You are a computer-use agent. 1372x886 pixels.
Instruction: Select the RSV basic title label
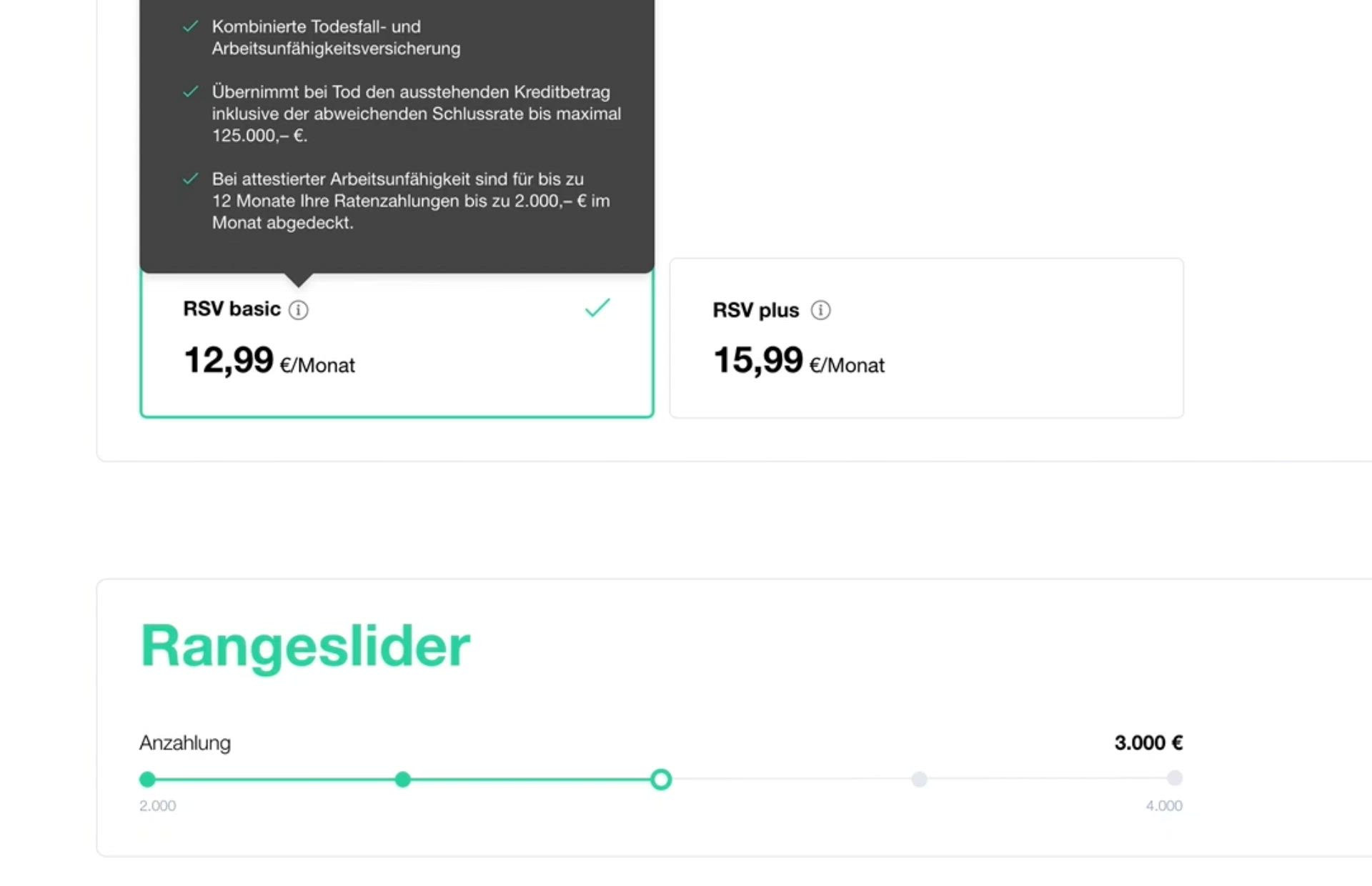pyautogui.click(x=232, y=309)
